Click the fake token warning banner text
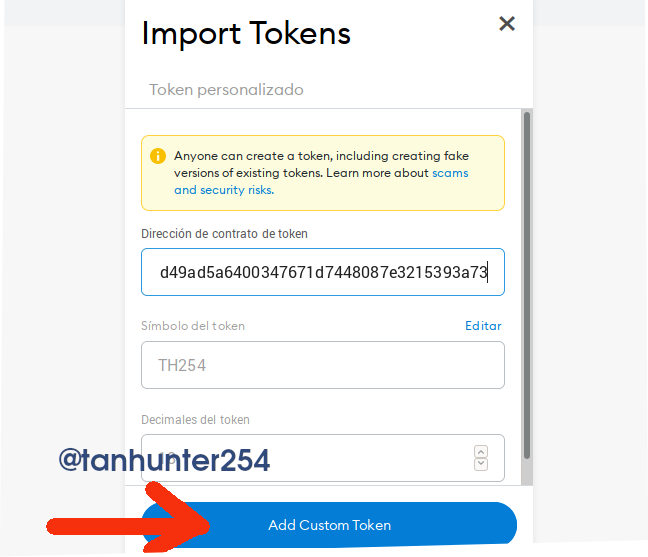 pos(321,173)
